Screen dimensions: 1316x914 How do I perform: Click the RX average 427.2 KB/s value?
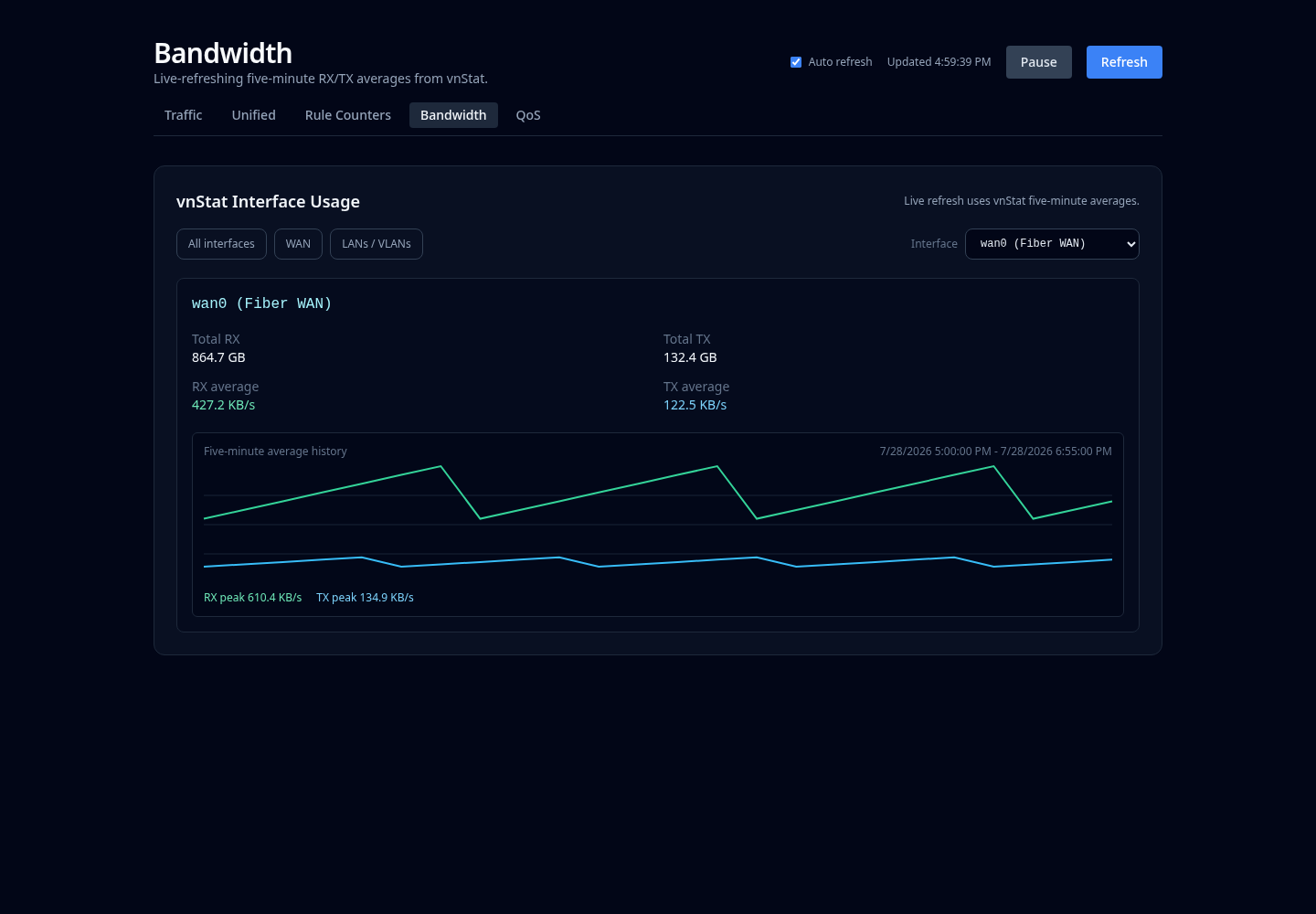pyautogui.click(x=223, y=405)
